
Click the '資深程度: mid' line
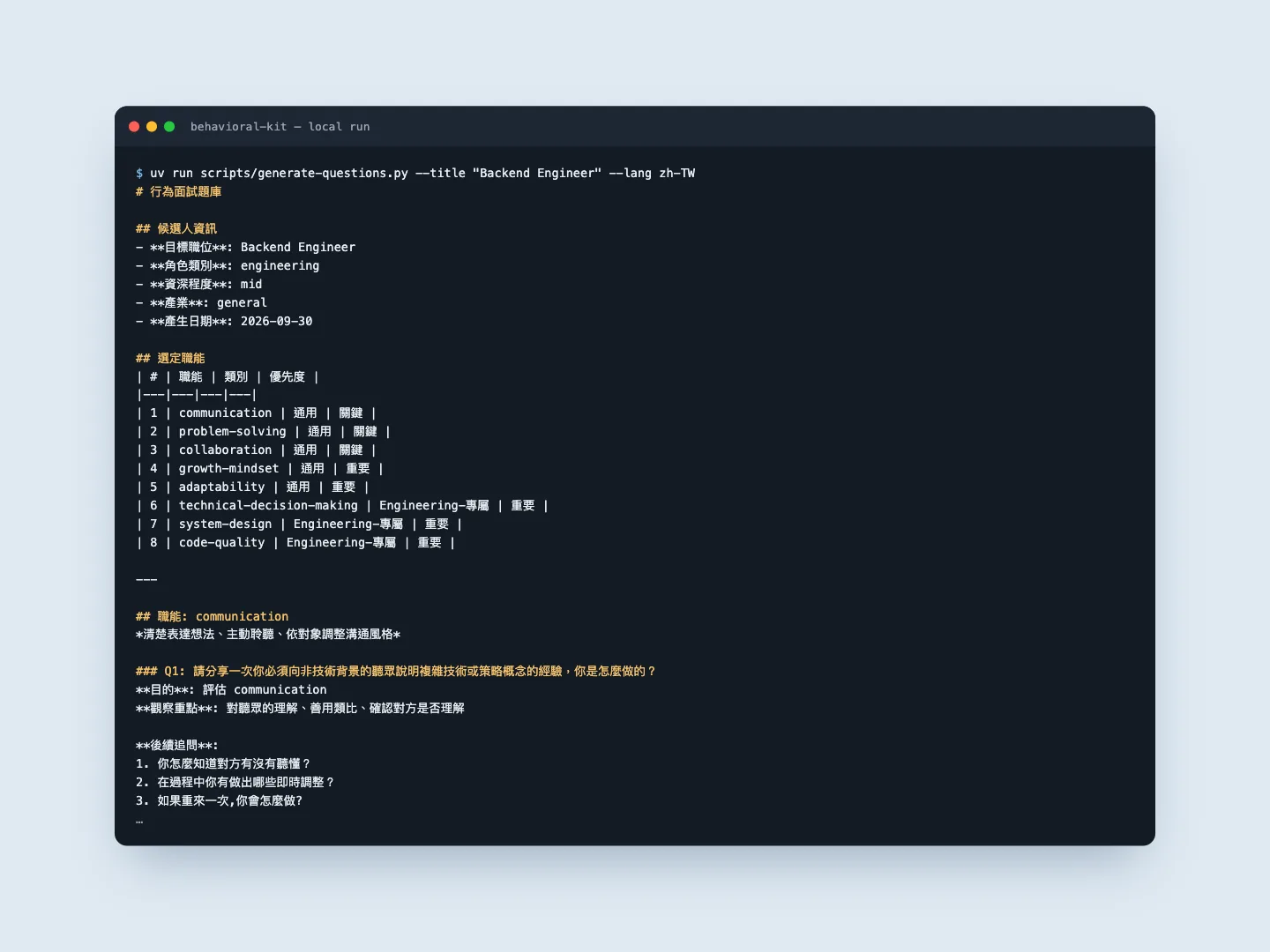pyautogui.click(x=199, y=284)
